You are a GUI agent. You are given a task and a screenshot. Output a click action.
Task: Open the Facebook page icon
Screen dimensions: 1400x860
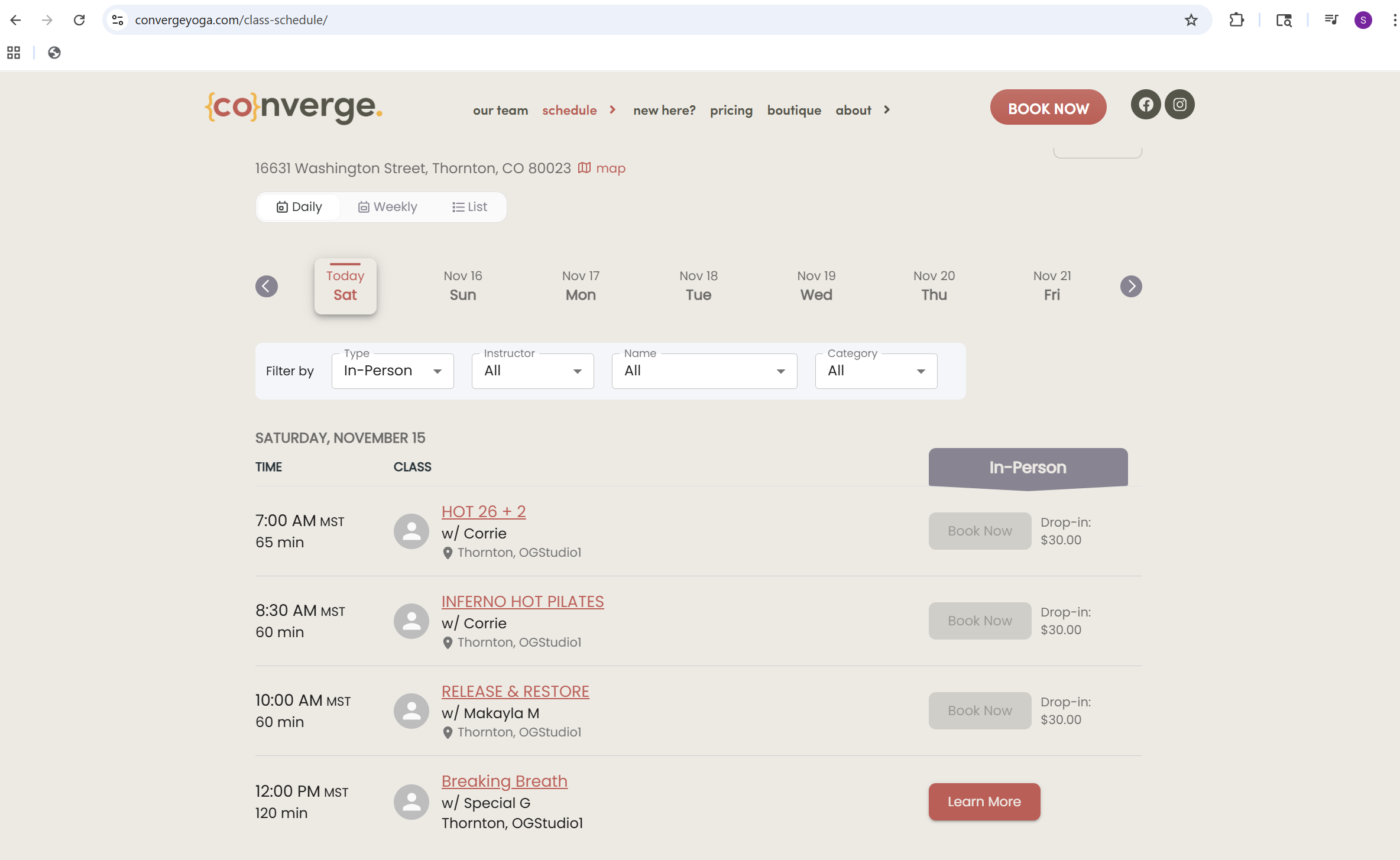(1146, 105)
